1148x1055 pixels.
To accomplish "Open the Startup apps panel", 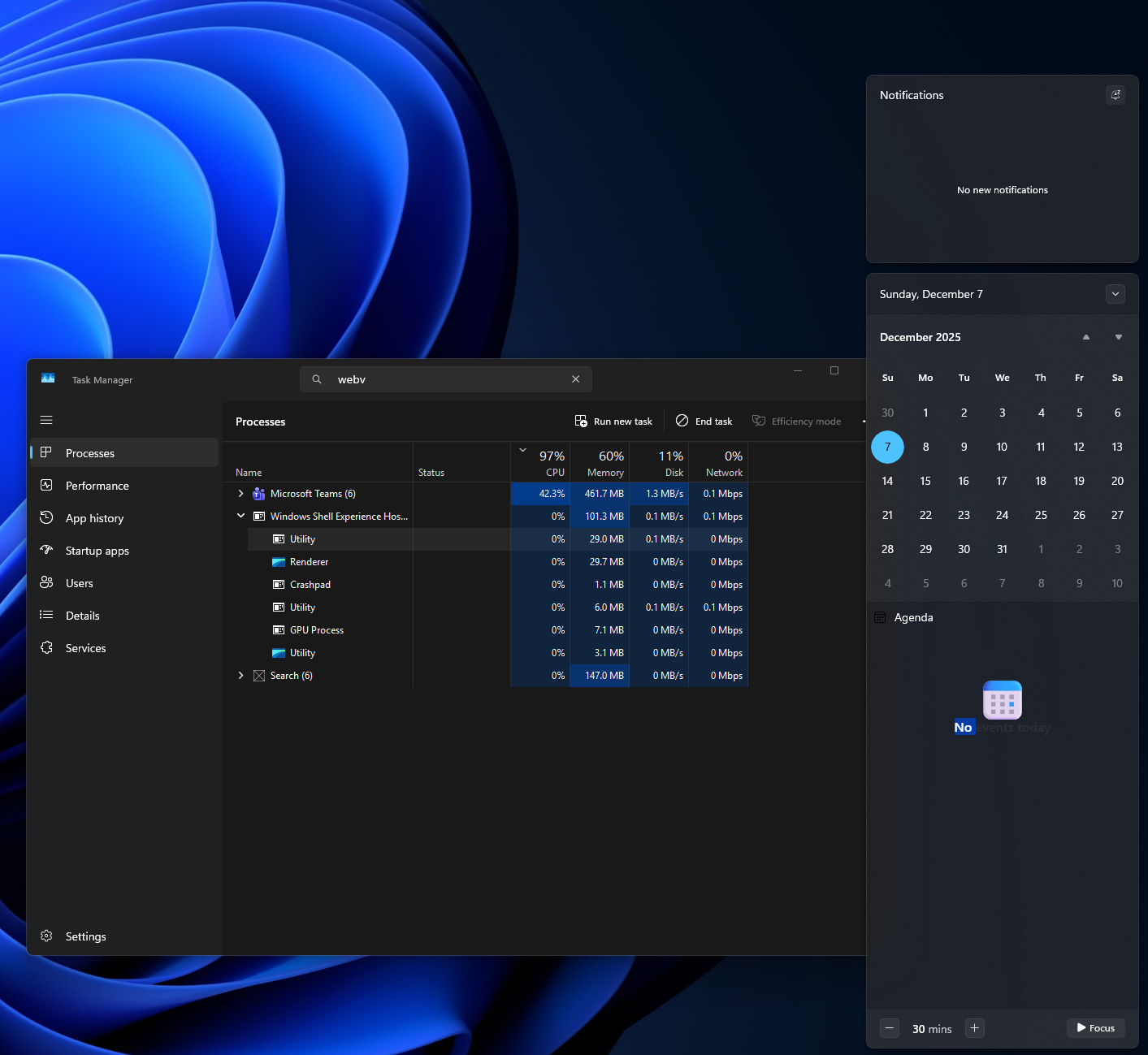I will [x=97, y=550].
